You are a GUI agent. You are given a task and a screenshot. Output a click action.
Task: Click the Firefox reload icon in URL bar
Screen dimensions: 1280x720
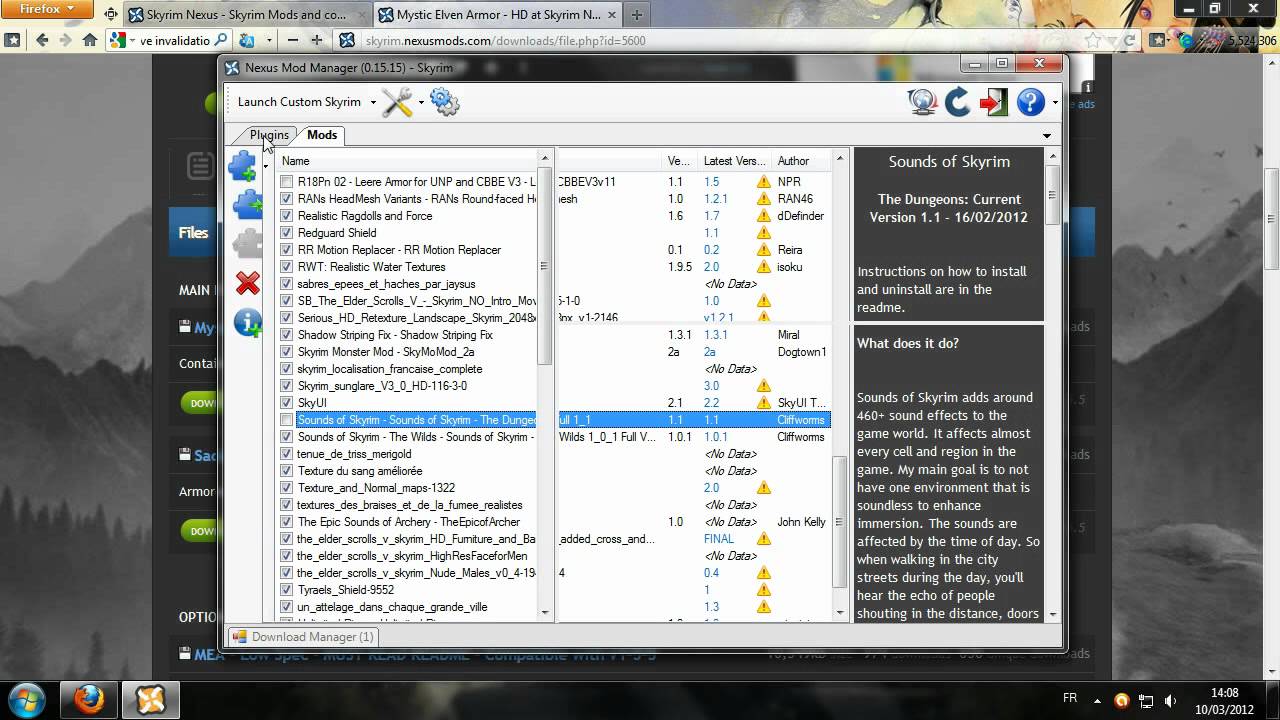tap(1130, 40)
